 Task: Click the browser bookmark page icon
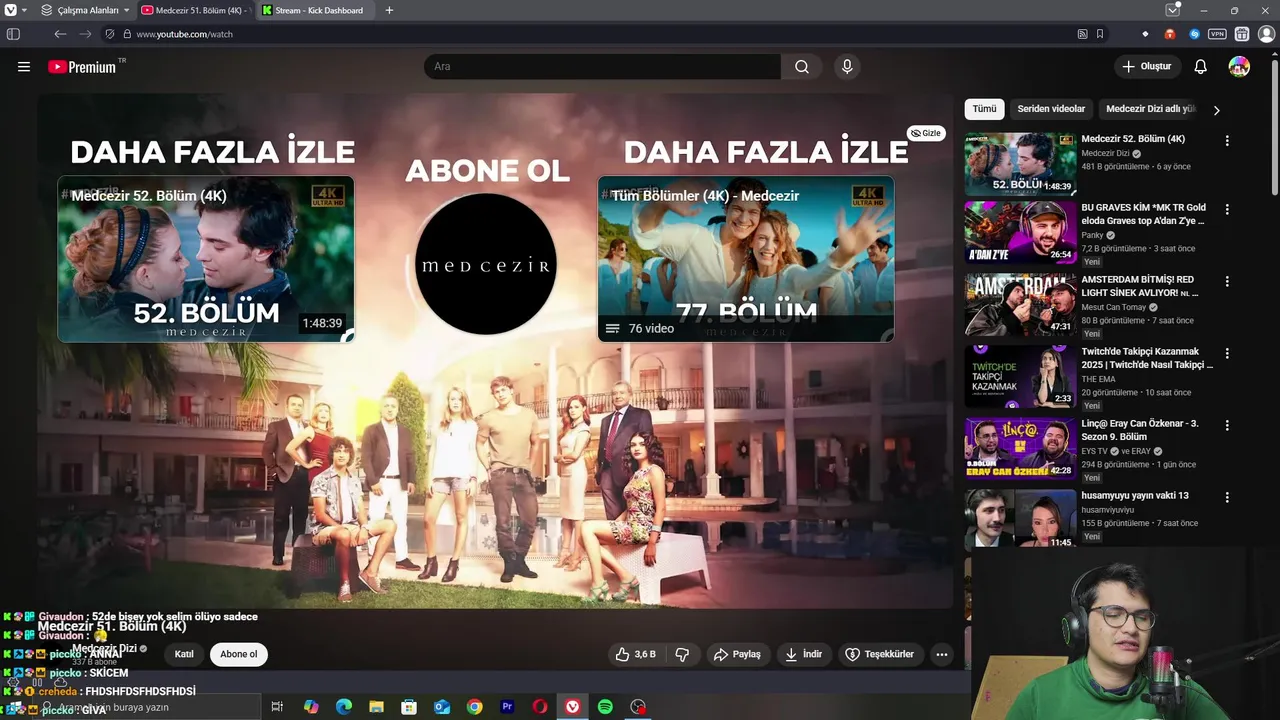pyautogui.click(x=1100, y=34)
